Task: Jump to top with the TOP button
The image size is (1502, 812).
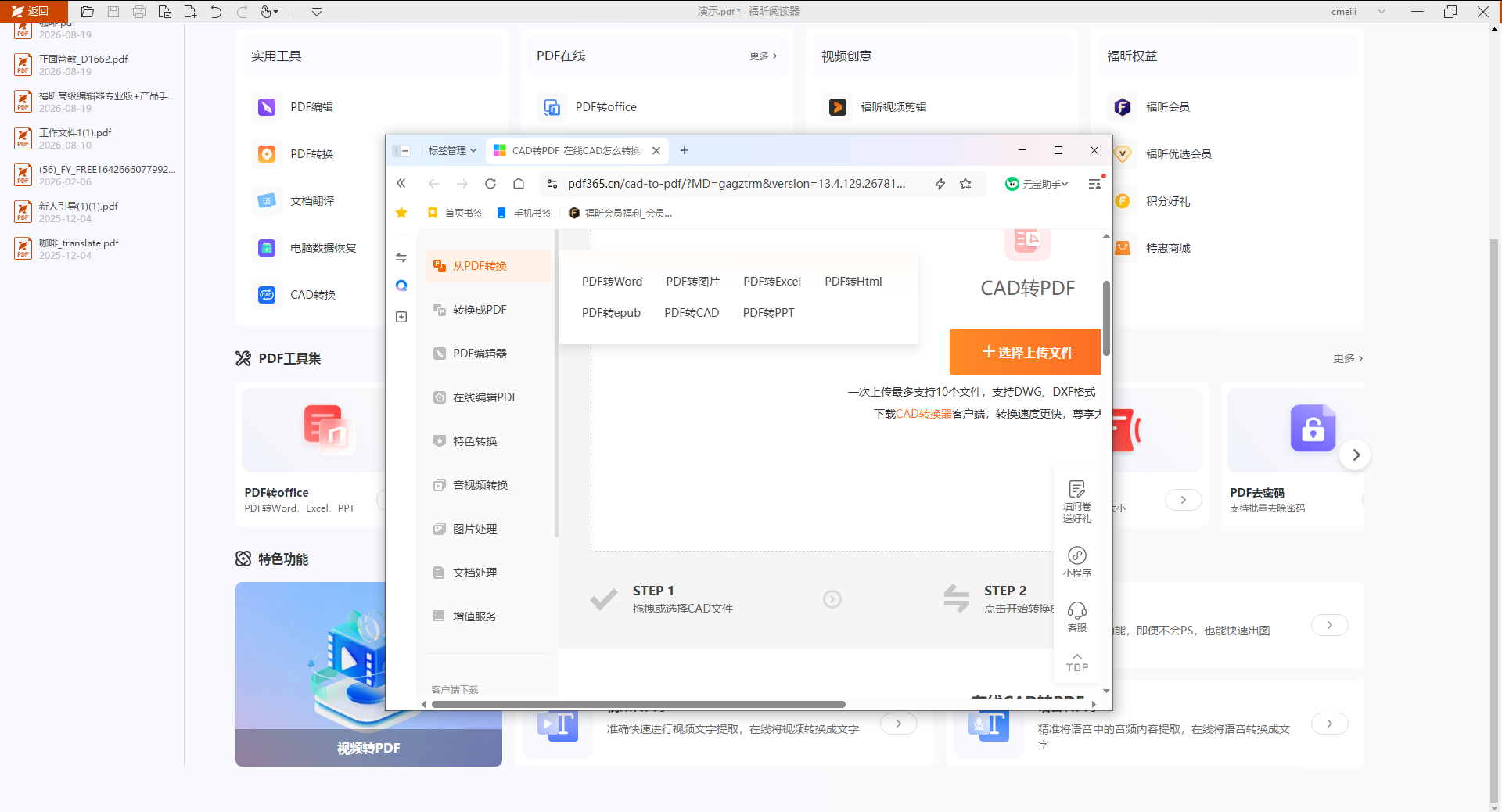Action: pos(1077,662)
